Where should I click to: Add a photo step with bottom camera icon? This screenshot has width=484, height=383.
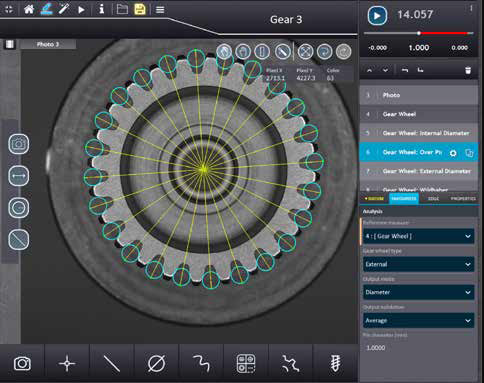click(22, 363)
